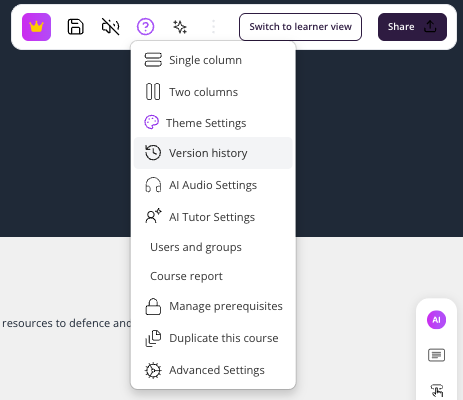Select Users and groups
463x400 pixels.
click(213, 247)
